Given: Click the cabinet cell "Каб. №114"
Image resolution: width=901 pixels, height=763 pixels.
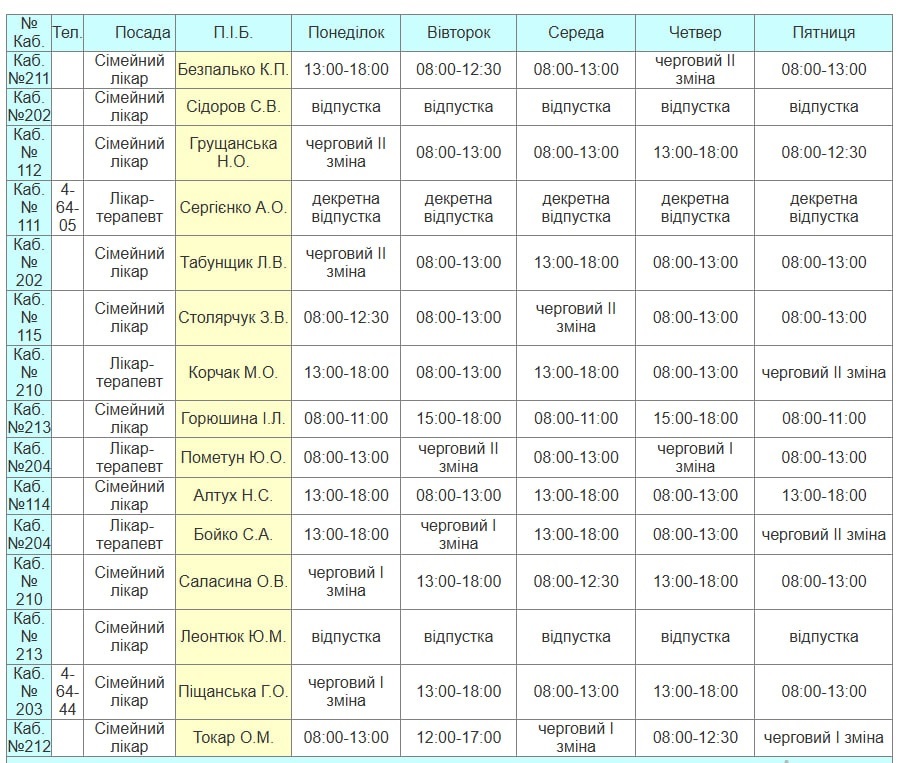Looking at the screenshot, I should tap(29, 495).
